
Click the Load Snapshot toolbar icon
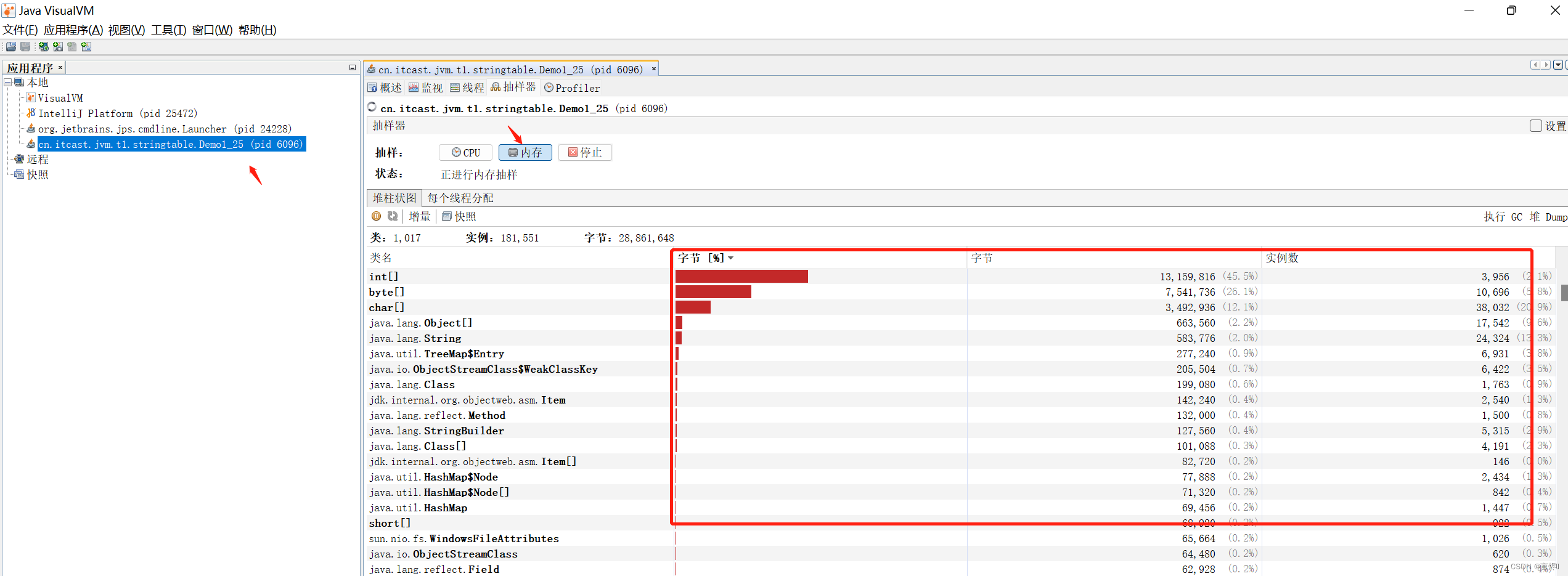click(11, 47)
